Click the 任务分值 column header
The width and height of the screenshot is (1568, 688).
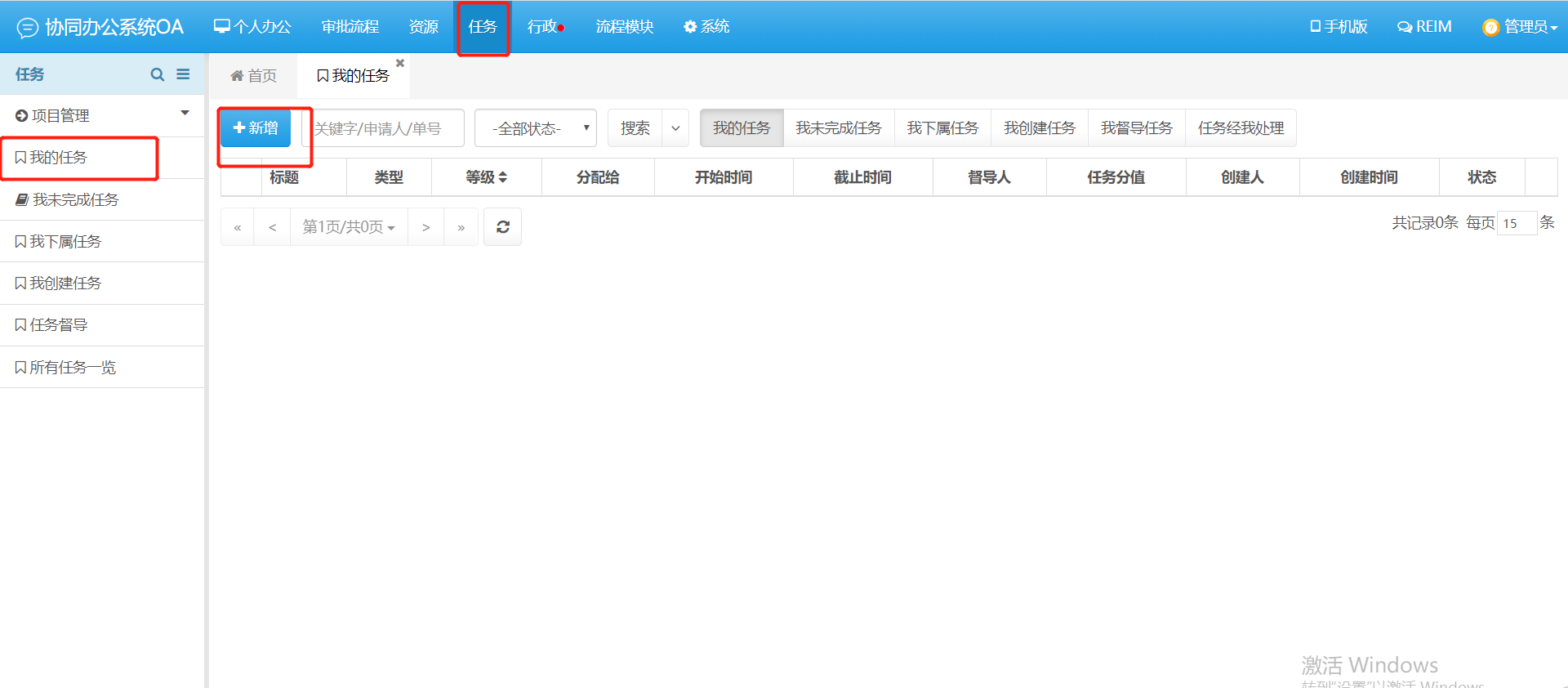tap(1116, 177)
